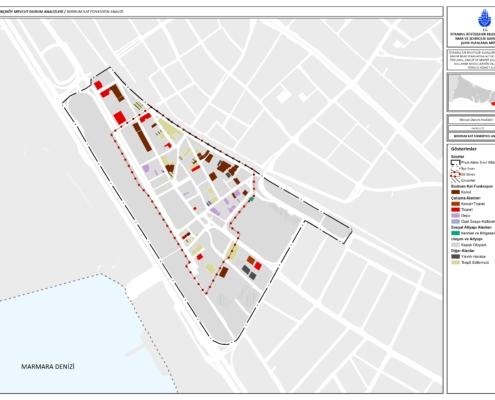Click the black dashed boundary legend symbol

[x=455, y=163]
